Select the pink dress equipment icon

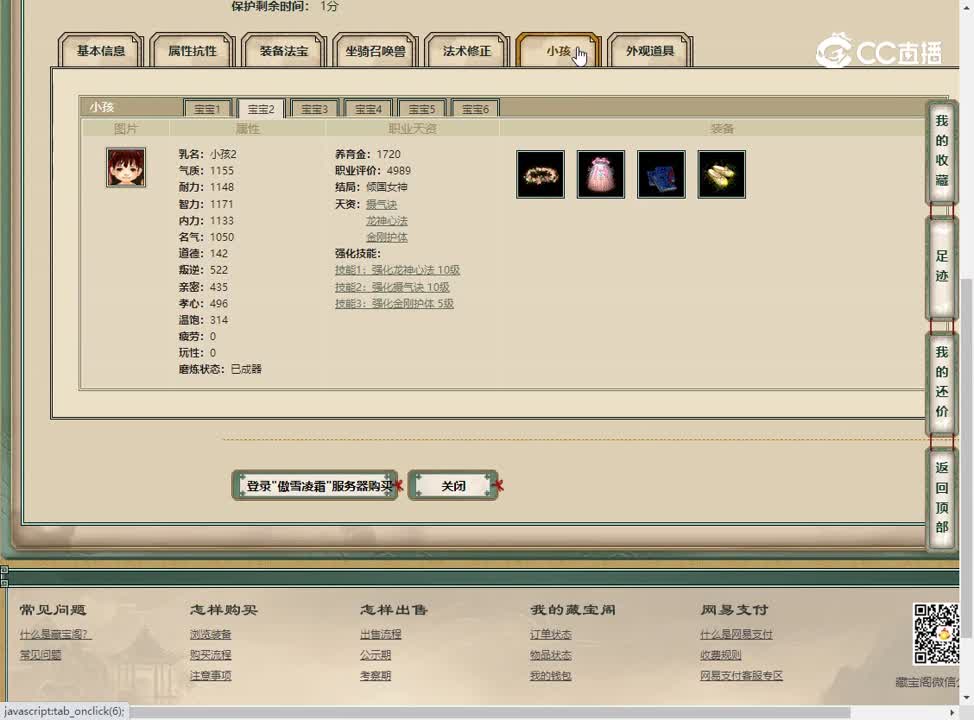601,175
